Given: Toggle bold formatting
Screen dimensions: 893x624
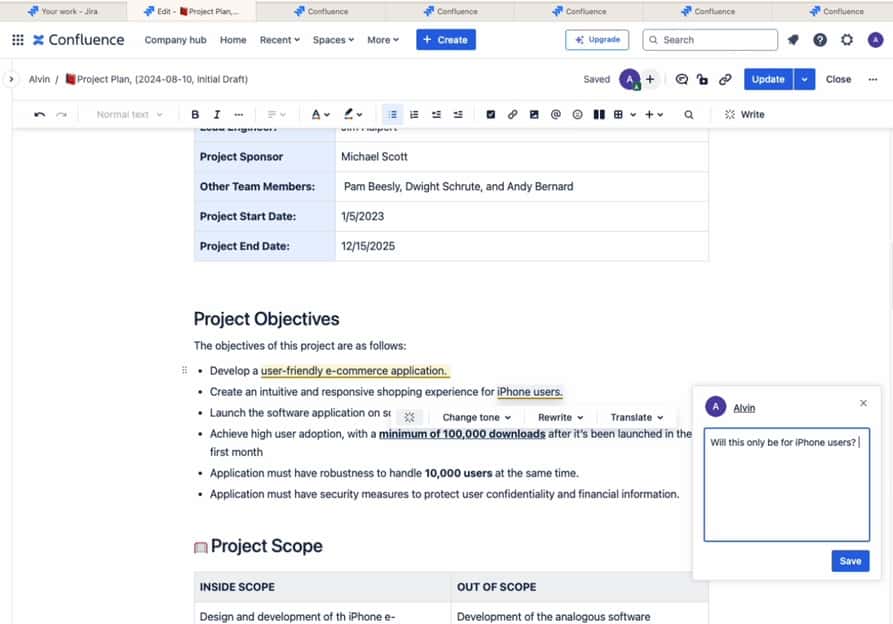Looking at the screenshot, I should [x=195, y=114].
